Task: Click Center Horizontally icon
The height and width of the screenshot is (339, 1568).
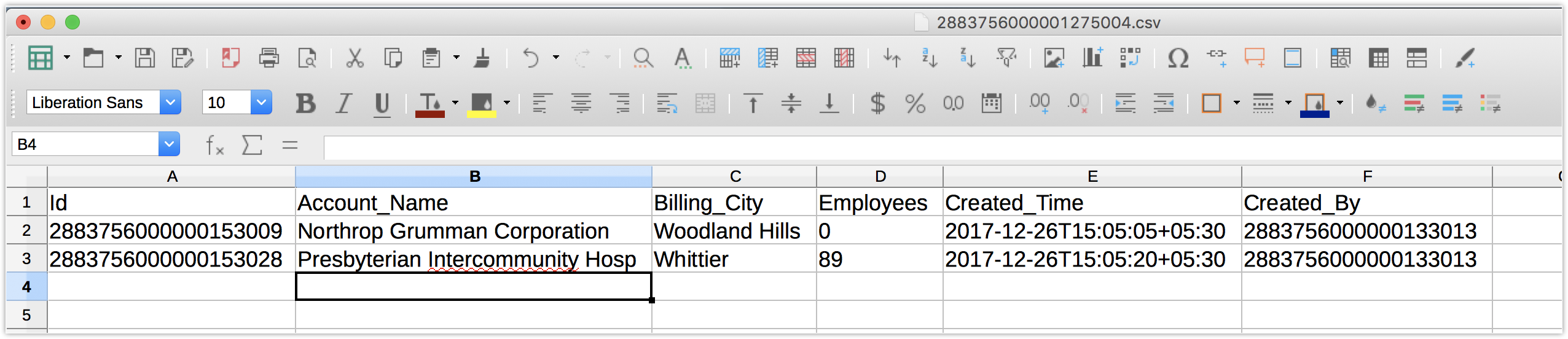Action: coord(581,103)
